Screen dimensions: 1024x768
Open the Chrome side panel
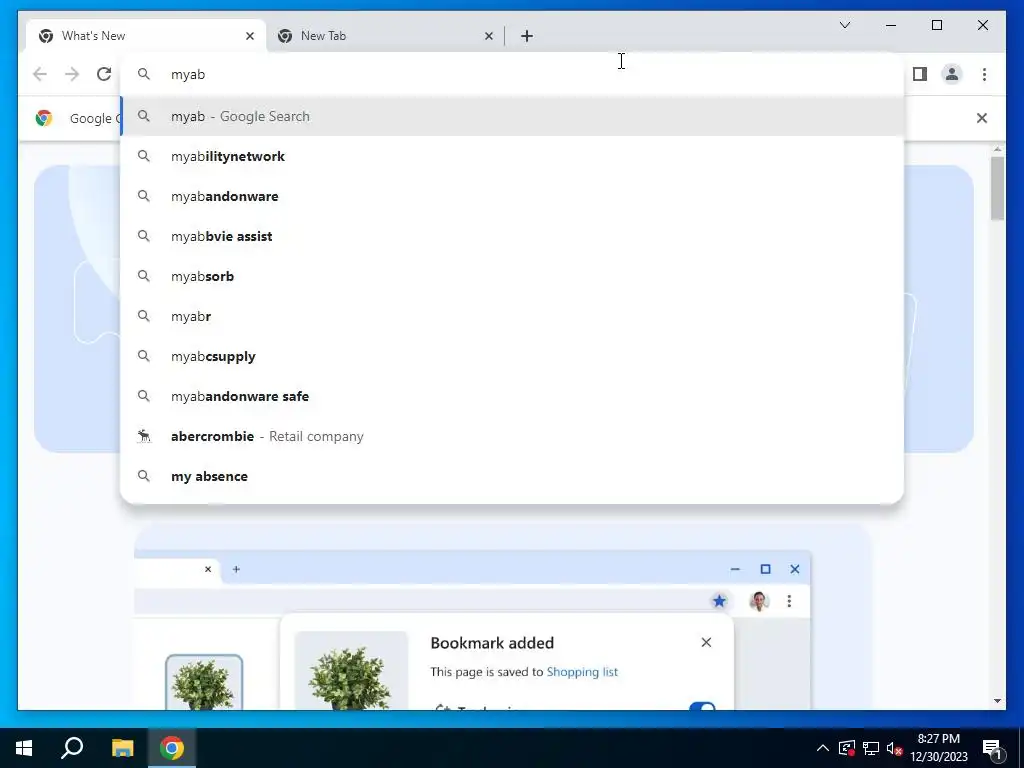920,74
